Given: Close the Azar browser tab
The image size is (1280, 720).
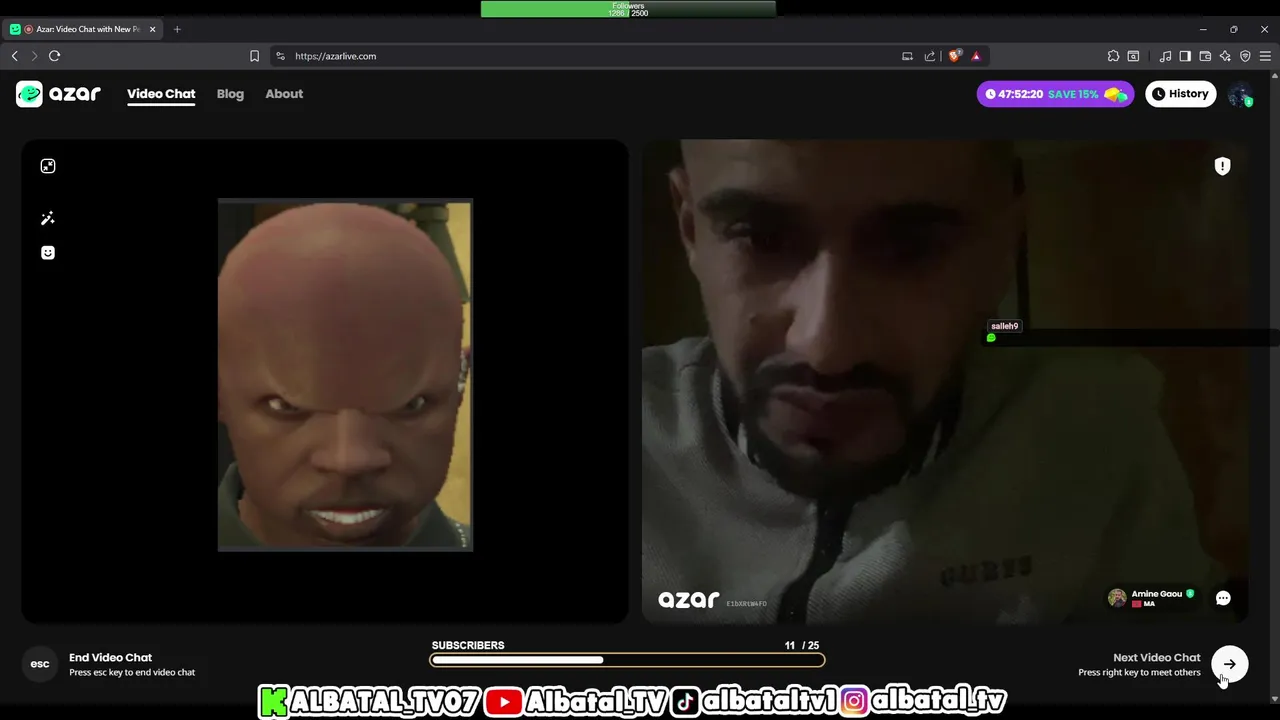Looking at the screenshot, I should 153,29.
